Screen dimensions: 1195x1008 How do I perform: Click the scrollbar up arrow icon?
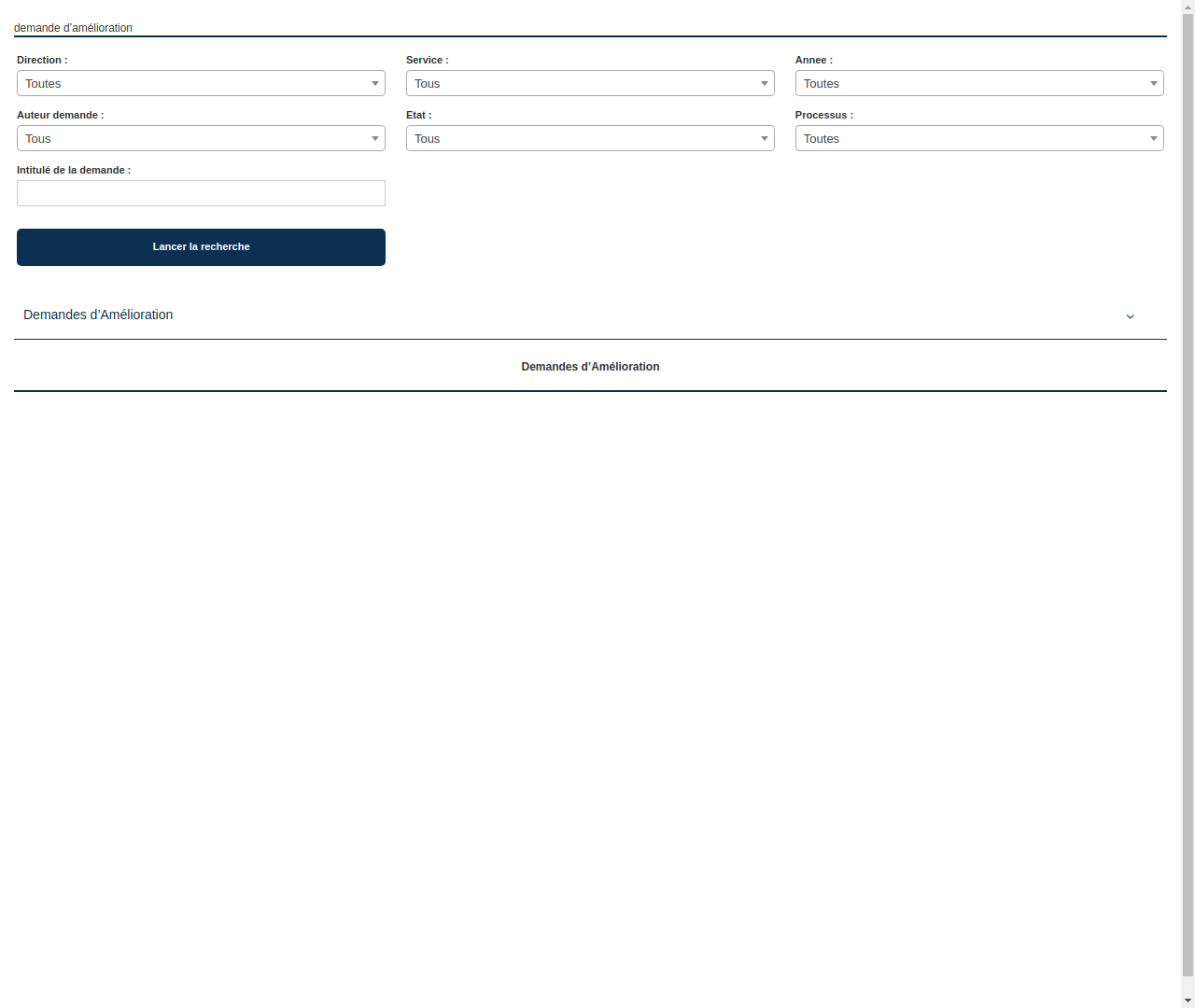click(x=1187, y=7)
